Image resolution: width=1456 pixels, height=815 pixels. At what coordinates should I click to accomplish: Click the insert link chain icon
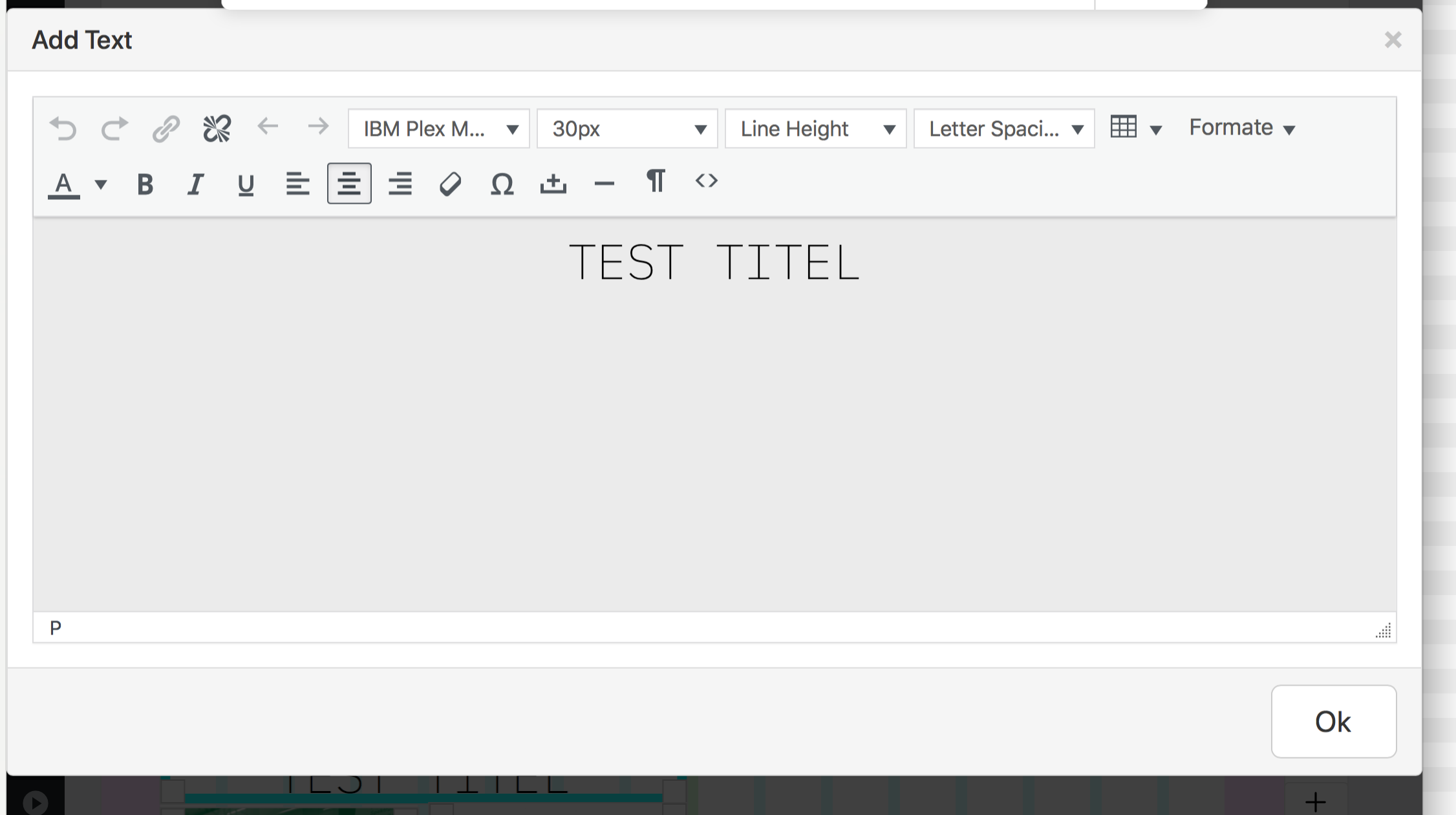coord(166,128)
